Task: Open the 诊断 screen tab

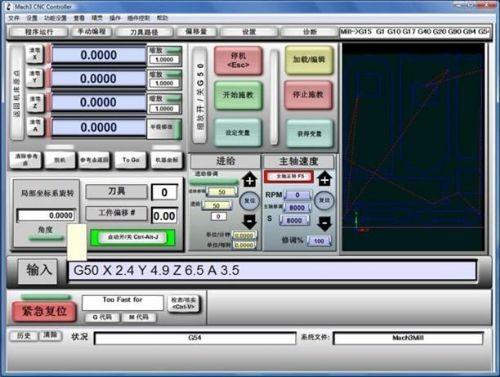Action: (309, 32)
